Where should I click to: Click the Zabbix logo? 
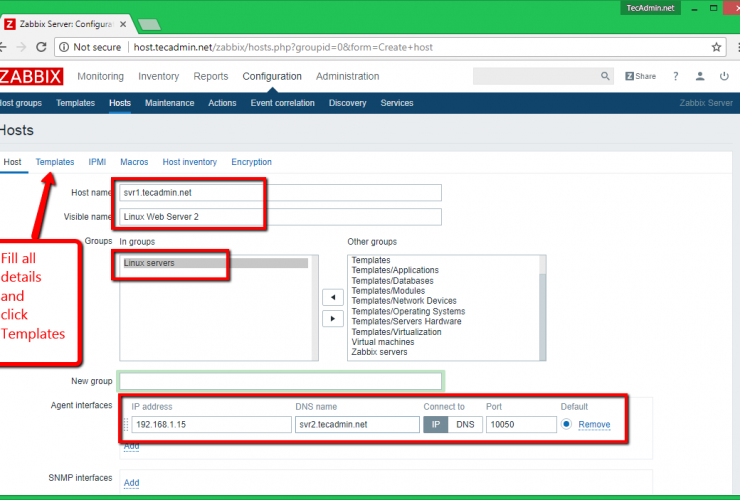click(30, 76)
